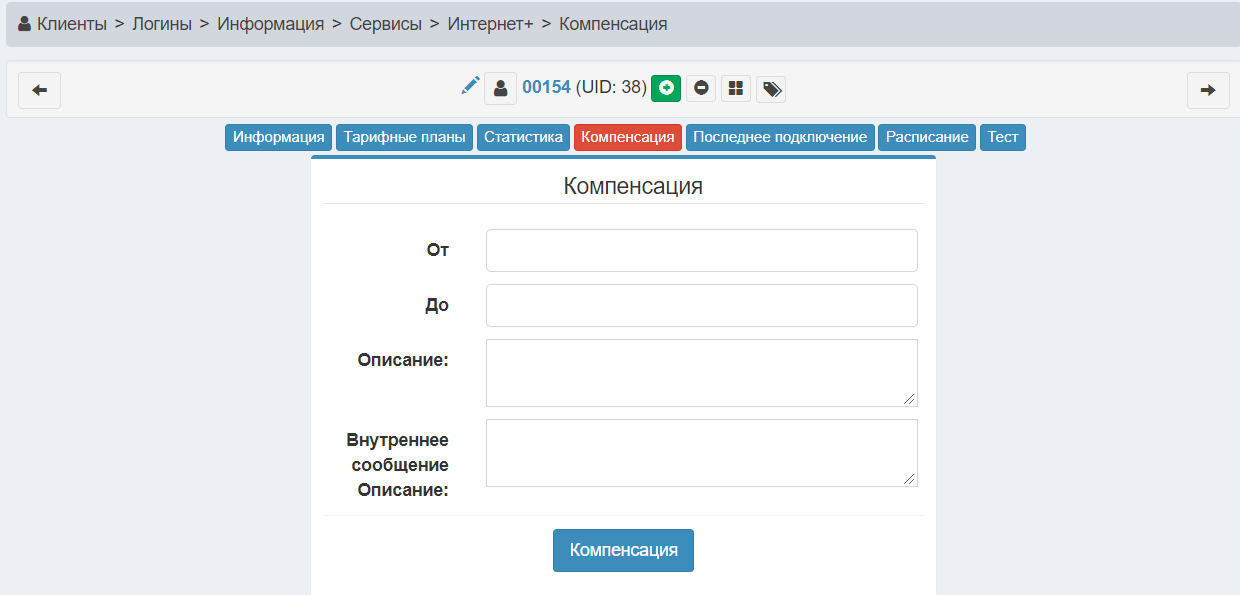
Task: Open the Тест tab
Action: coord(1002,137)
